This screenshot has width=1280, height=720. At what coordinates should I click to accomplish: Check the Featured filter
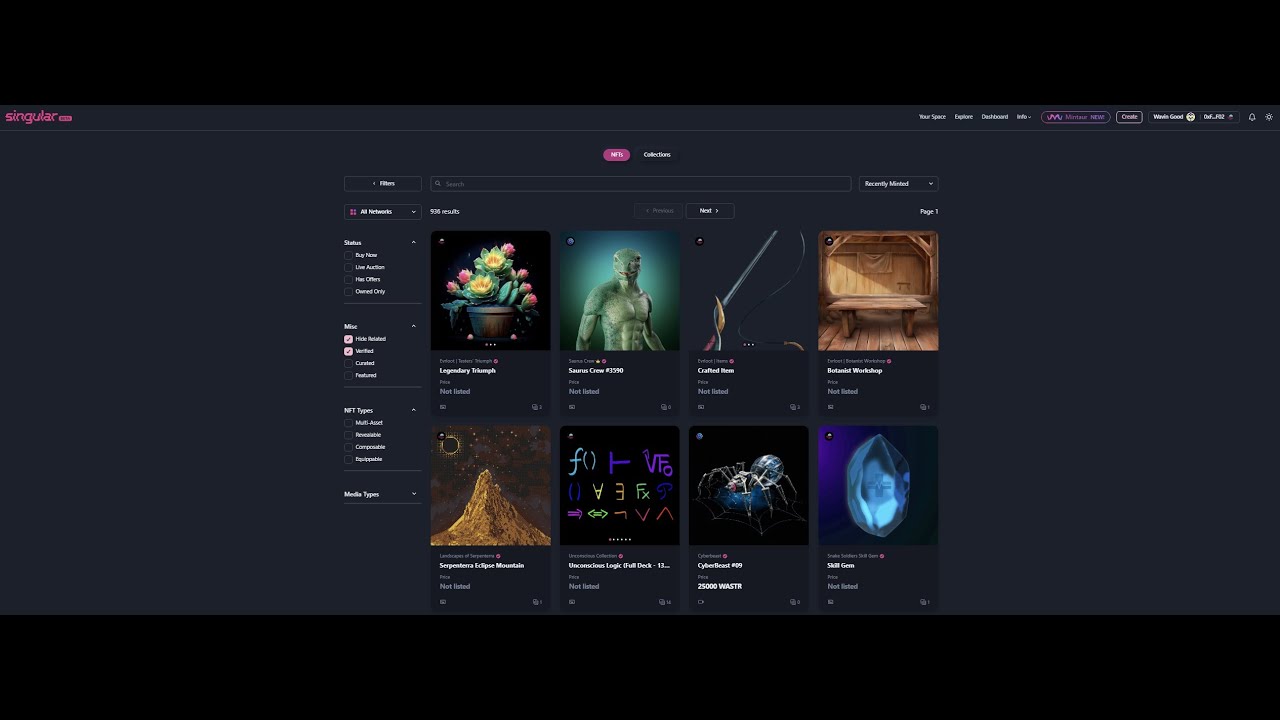tap(348, 375)
